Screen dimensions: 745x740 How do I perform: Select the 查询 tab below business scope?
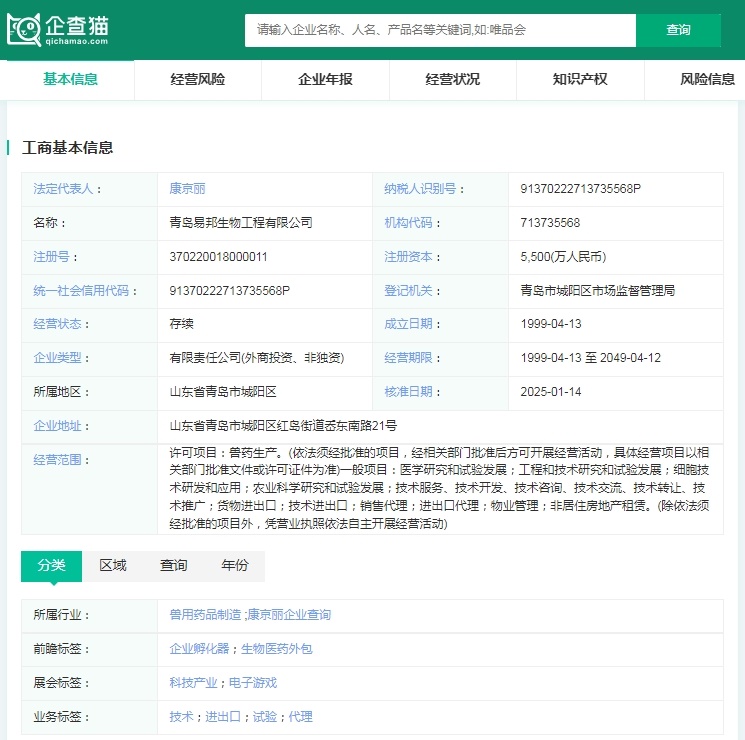pos(174,565)
